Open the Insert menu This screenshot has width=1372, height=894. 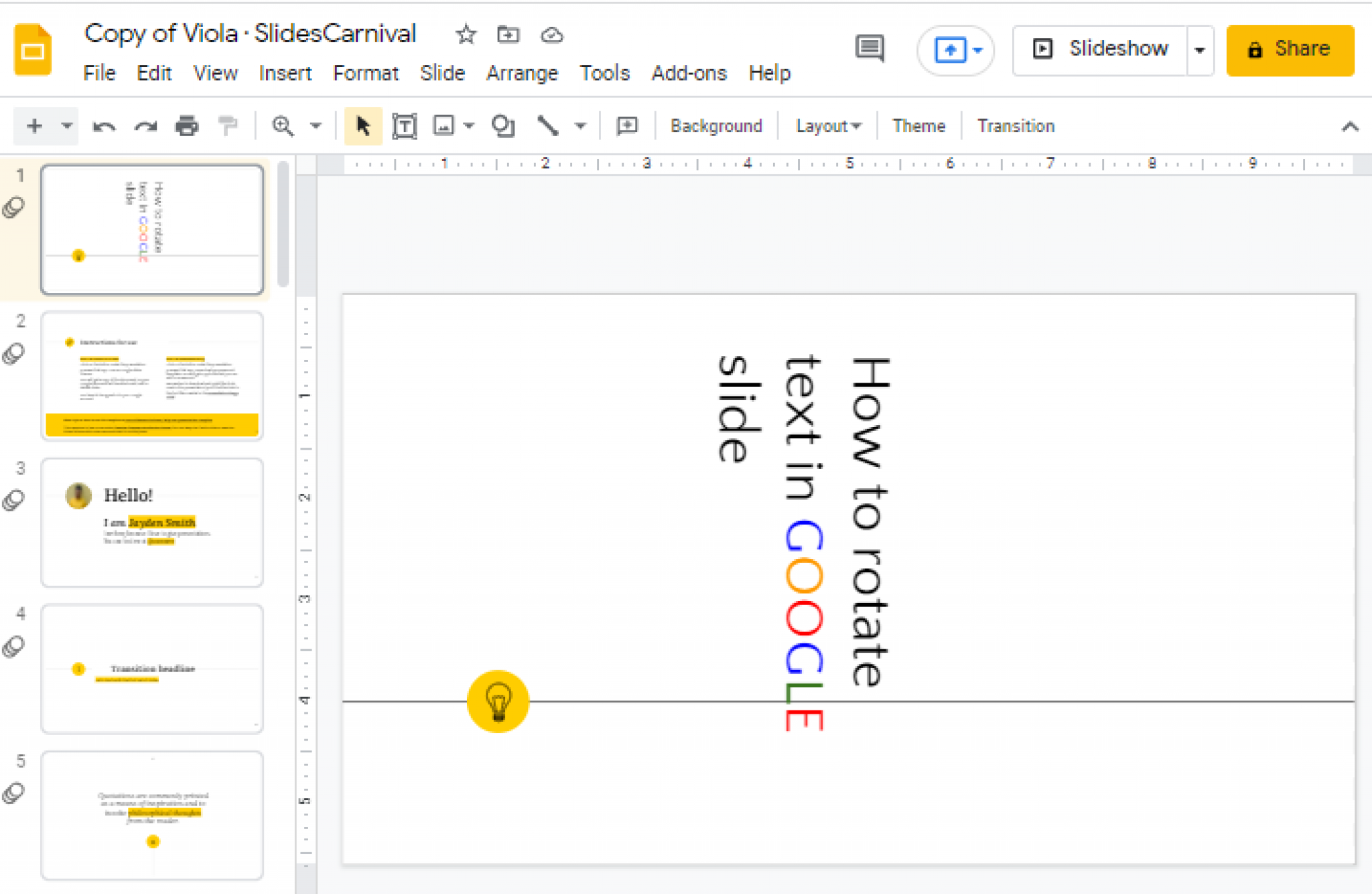285,72
